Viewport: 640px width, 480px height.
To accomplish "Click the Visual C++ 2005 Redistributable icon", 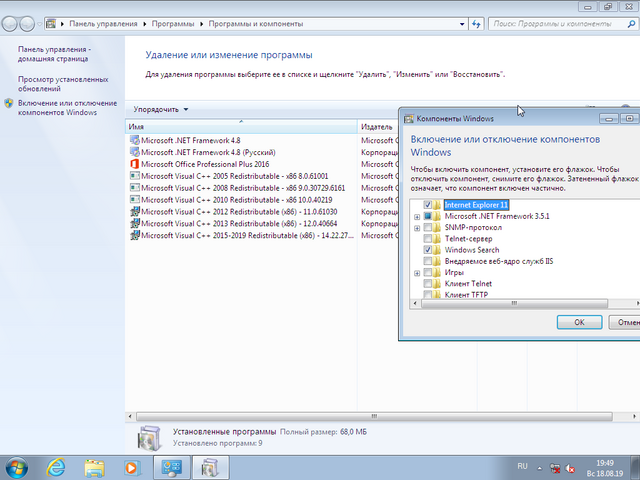I will tap(135, 176).
